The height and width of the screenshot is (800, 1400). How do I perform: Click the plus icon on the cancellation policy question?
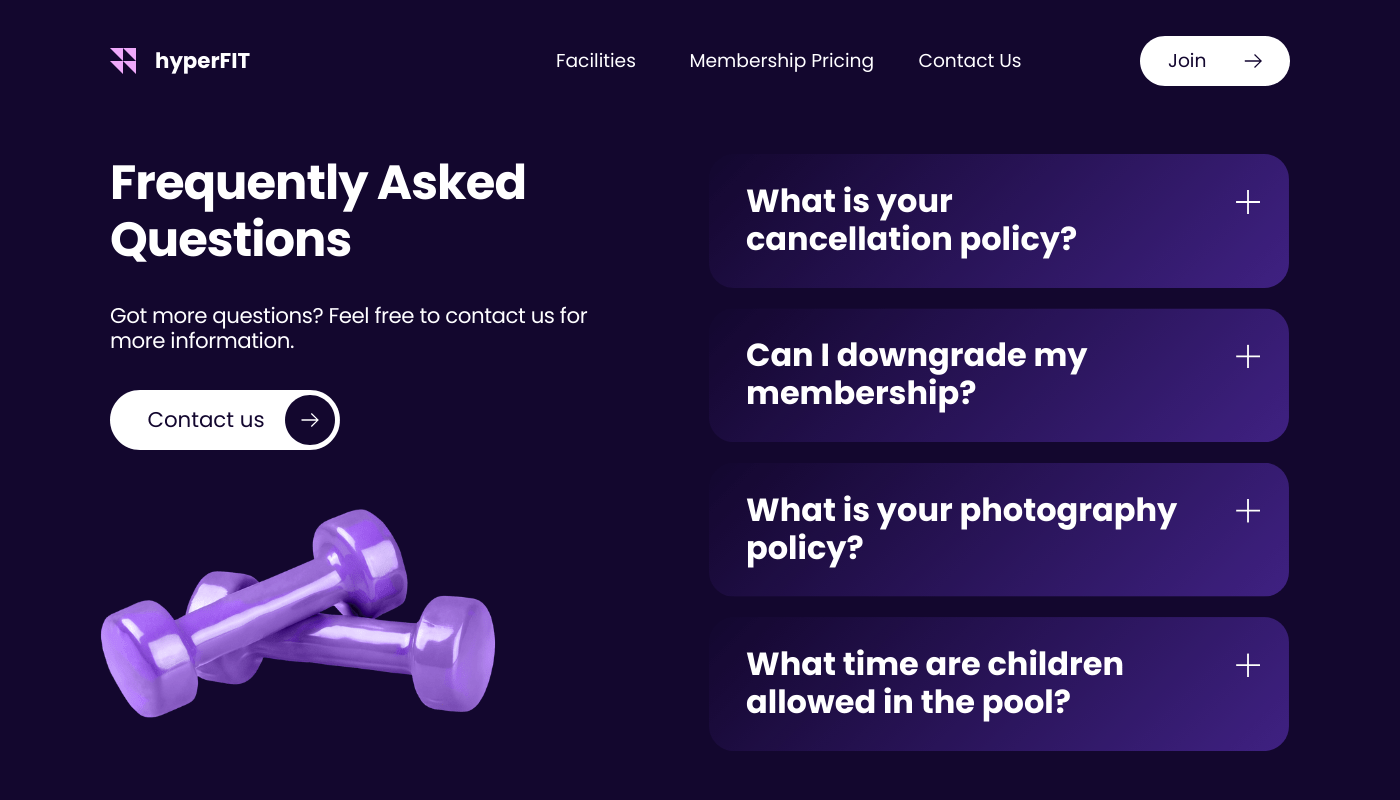[1248, 202]
